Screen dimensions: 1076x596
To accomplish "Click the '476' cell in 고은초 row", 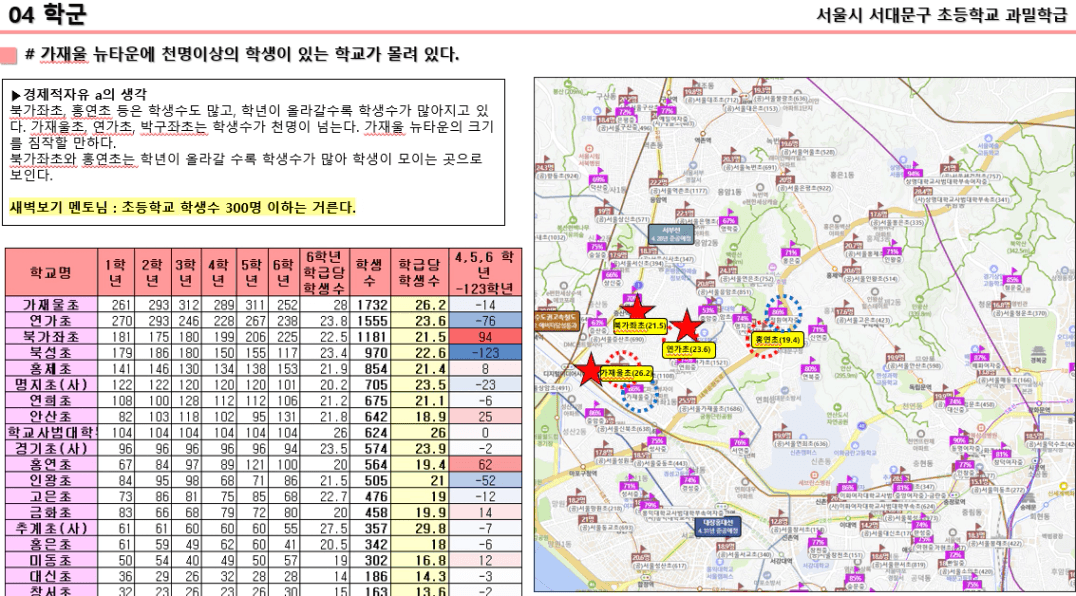I will click(x=371, y=497).
